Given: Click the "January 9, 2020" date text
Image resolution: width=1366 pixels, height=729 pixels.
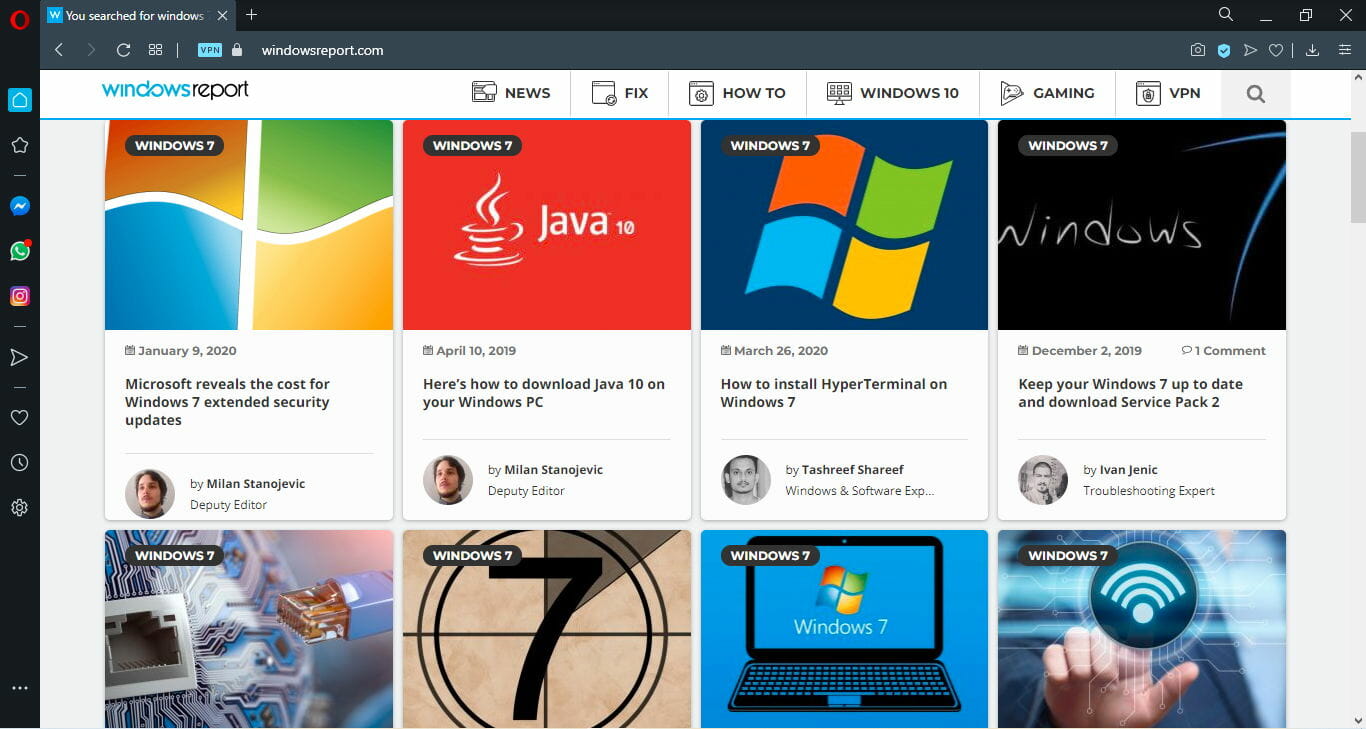Looking at the screenshot, I should (x=187, y=351).
